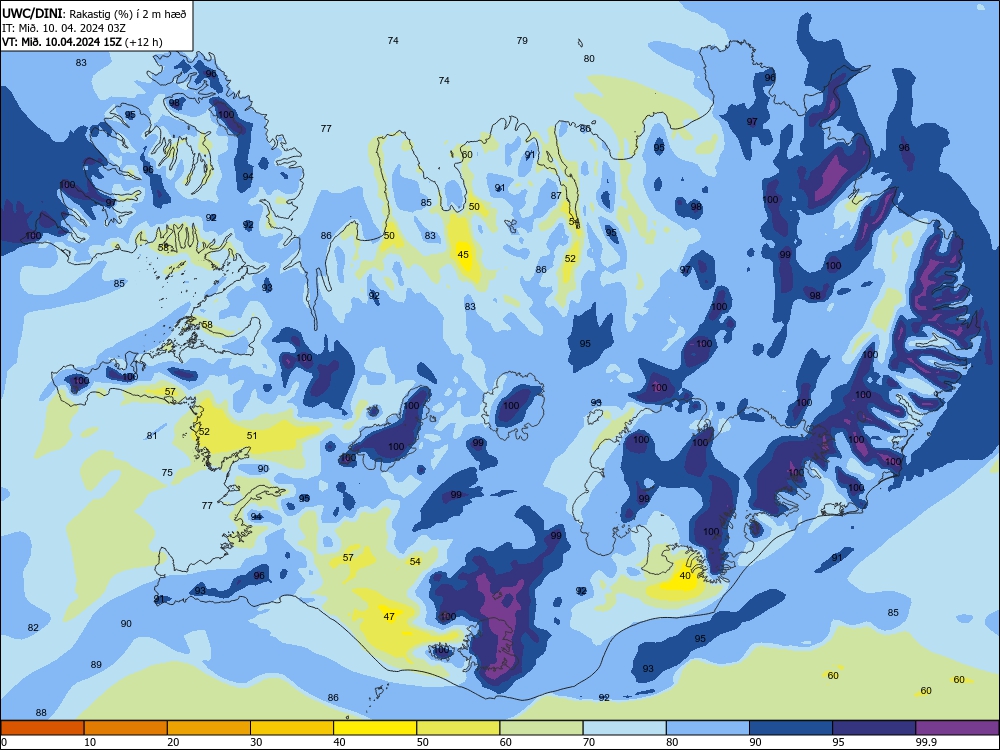Screen dimensions: 1000x750
Task: Click the map value '75' in the western bay
Action: [x=167, y=473]
